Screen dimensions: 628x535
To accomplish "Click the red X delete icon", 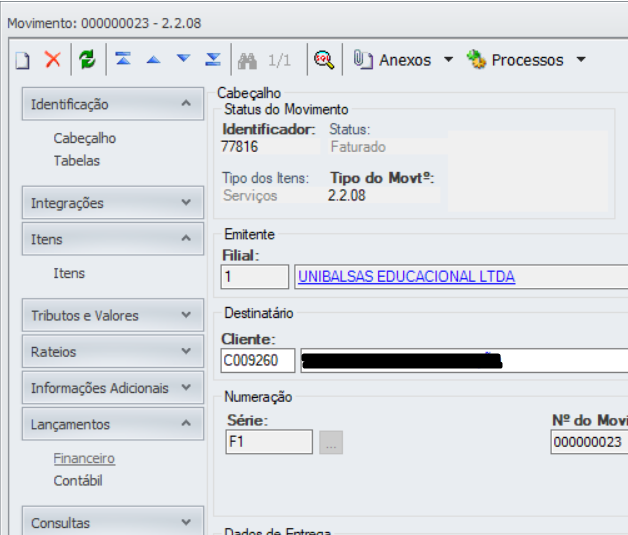I will 53,60.
